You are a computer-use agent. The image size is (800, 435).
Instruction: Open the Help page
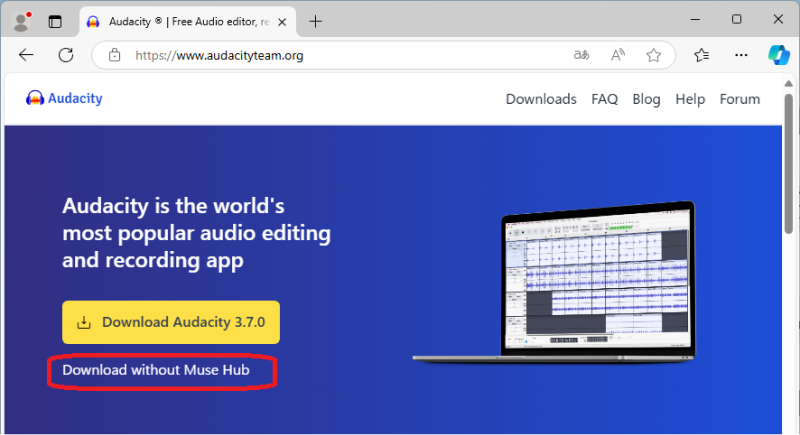point(690,99)
